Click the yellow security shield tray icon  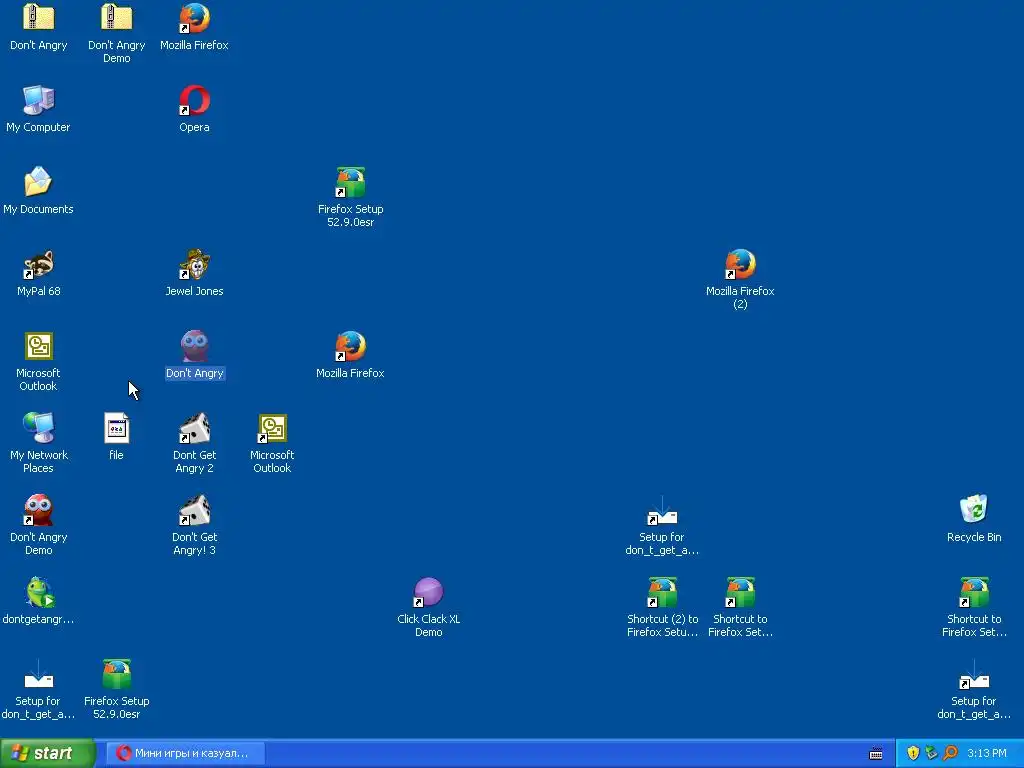point(913,753)
